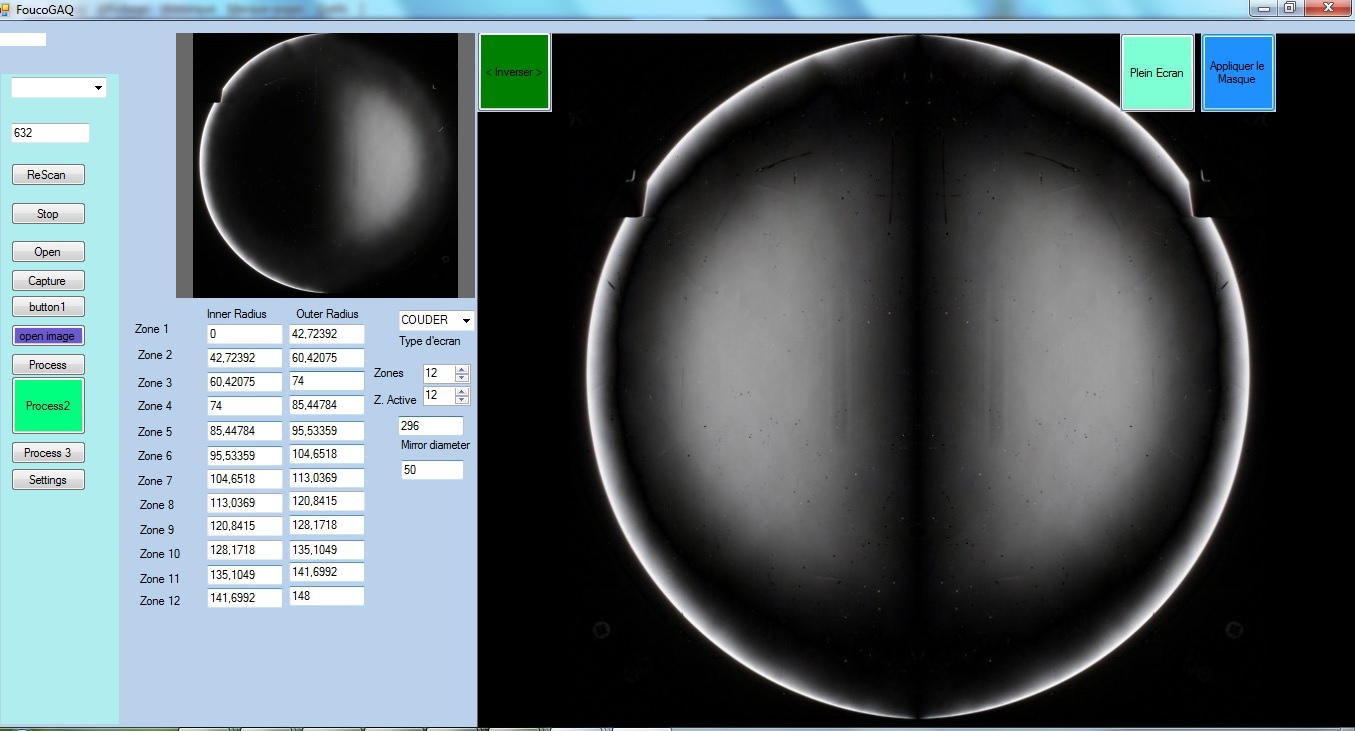Screen dimensions: 1355x731
Task: Focus the field containing 632
Action: click(50, 133)
